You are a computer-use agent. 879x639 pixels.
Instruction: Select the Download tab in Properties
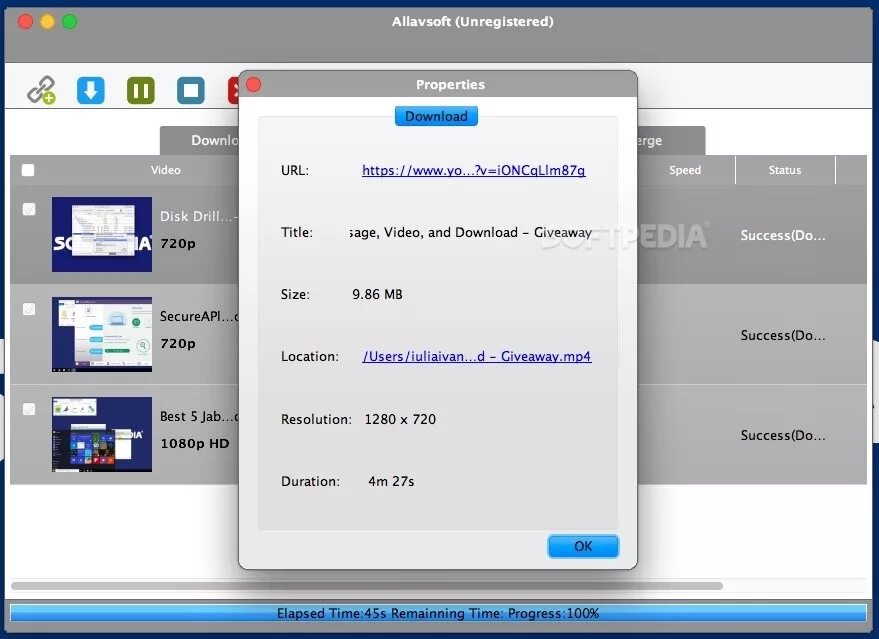[436, 116]
